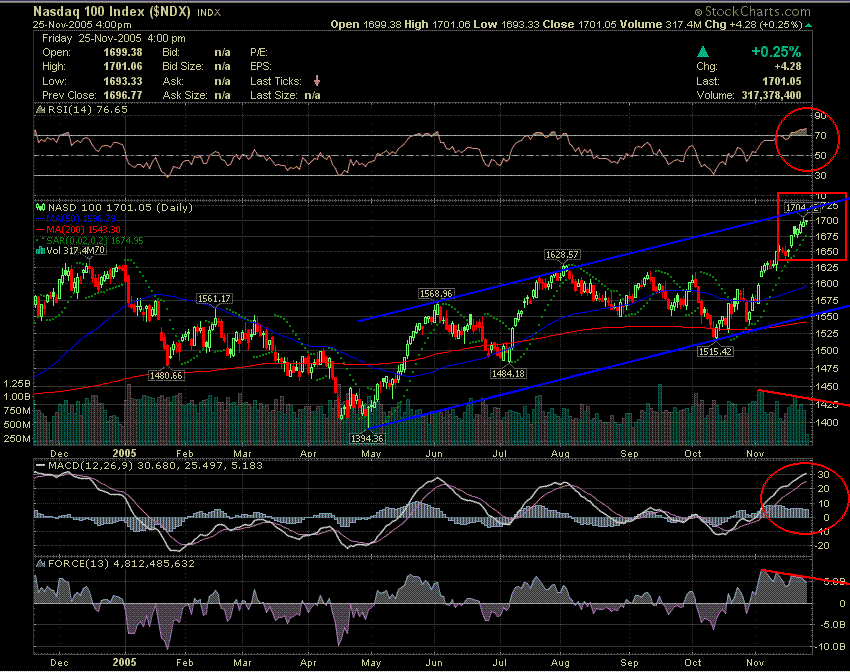Screen dimensions: 850x672
Task: Click the MACD(12,26,9) line legend icon
Action: [41, 466]
